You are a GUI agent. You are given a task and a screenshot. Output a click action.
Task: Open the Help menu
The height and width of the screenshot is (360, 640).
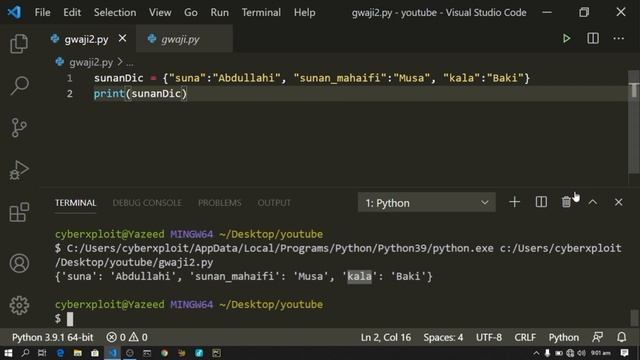304,13
